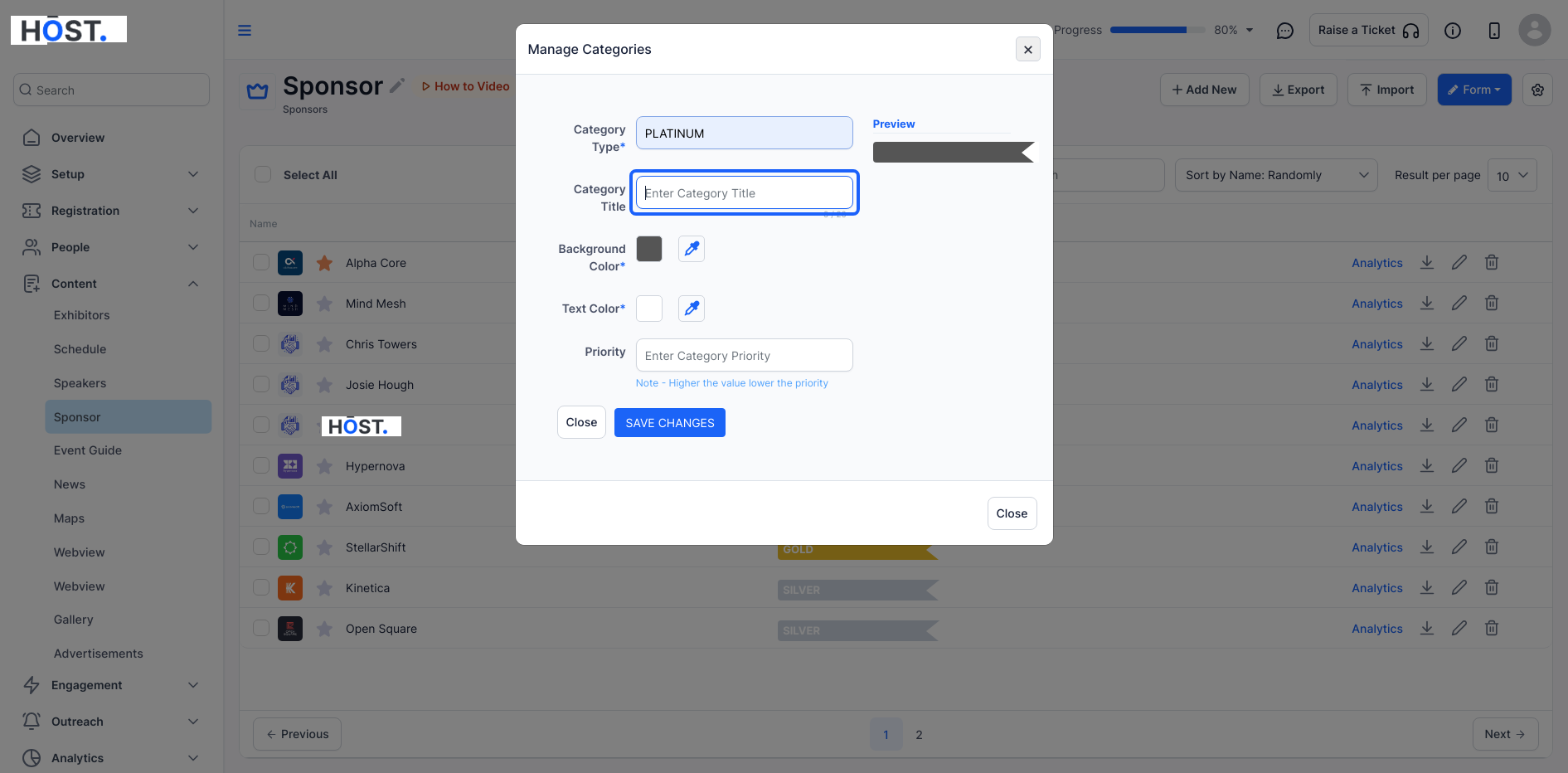This screenshot has height=773, width=1568.
Task: Click the SAVE CHANGES button
Action: [670, 423]
